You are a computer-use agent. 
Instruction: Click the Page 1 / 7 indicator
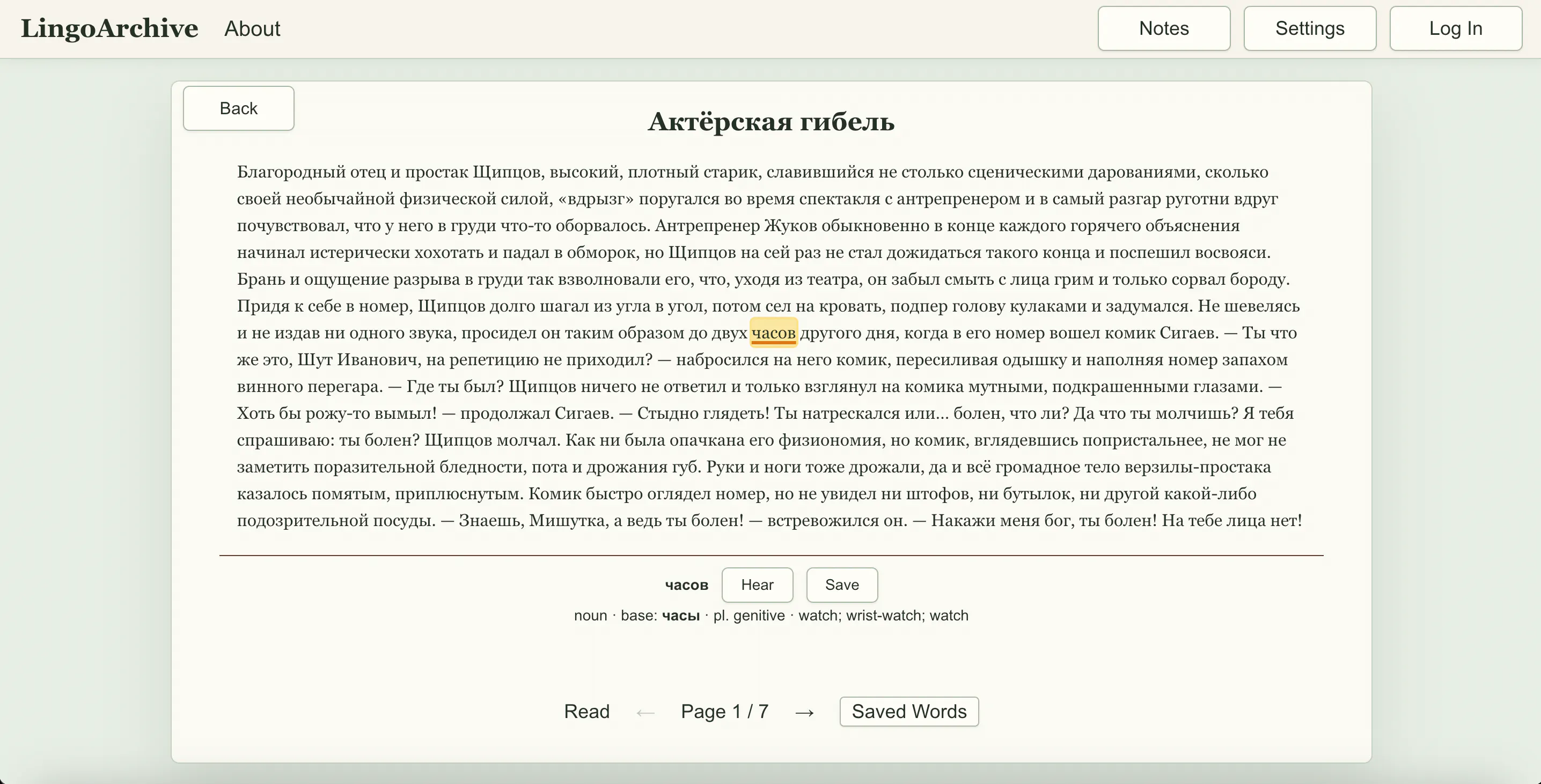724,712
